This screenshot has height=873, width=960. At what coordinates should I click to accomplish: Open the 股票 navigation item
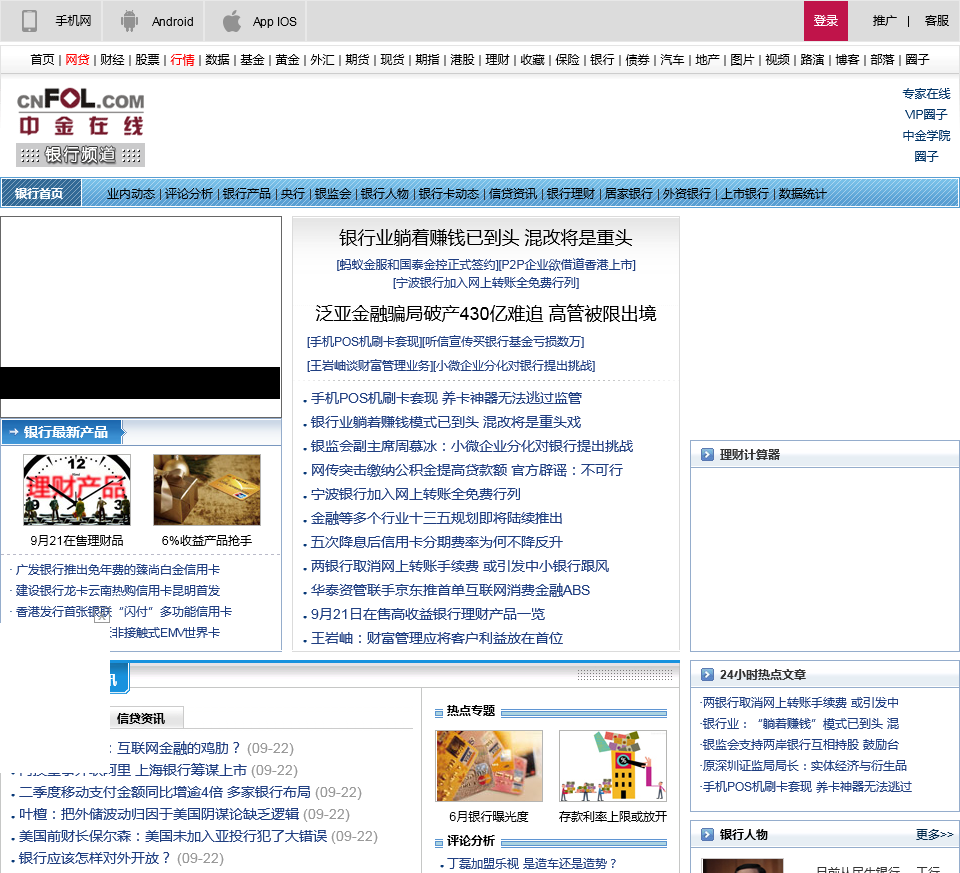point(147,59)
